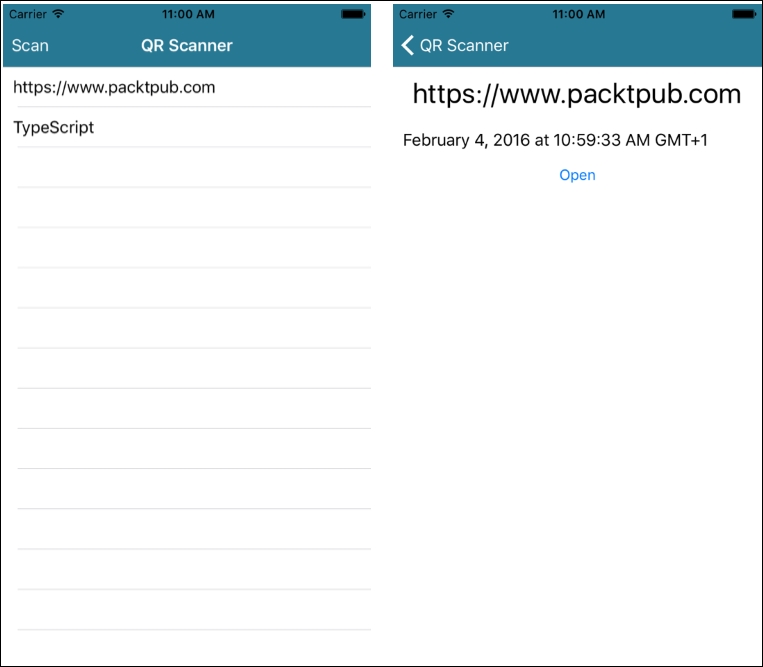Tap the Wi-Fi icon on the list screen
Viewport: 763px width, 667px height.
58,14
